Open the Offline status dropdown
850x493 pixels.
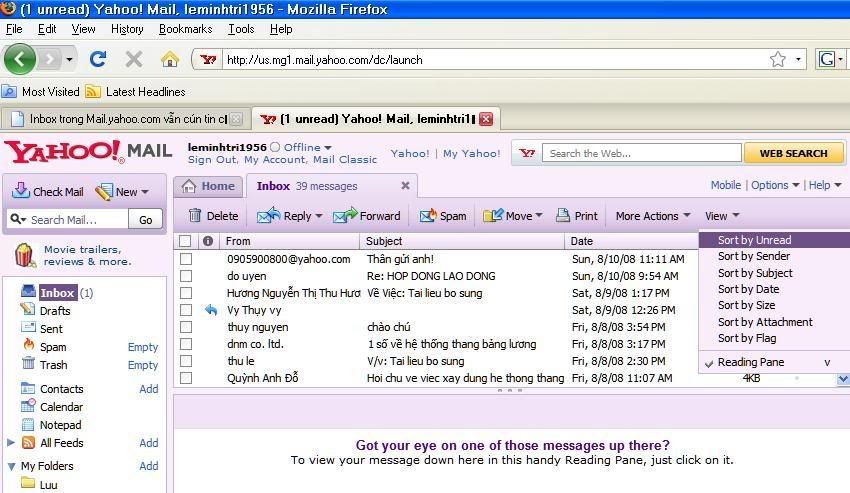coord(328,148)
